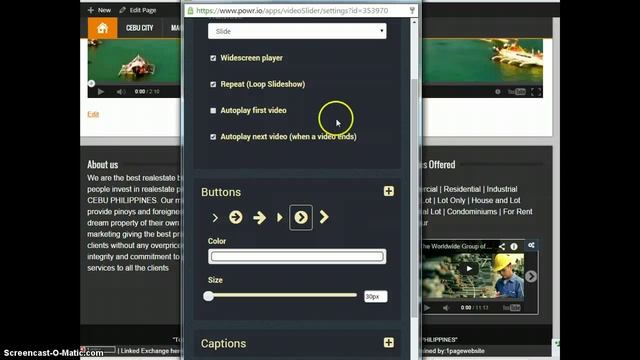Pick the thick chevron button style
This screenshot has height=360, width=640.
pyautogui.click(x=324, y=217)
